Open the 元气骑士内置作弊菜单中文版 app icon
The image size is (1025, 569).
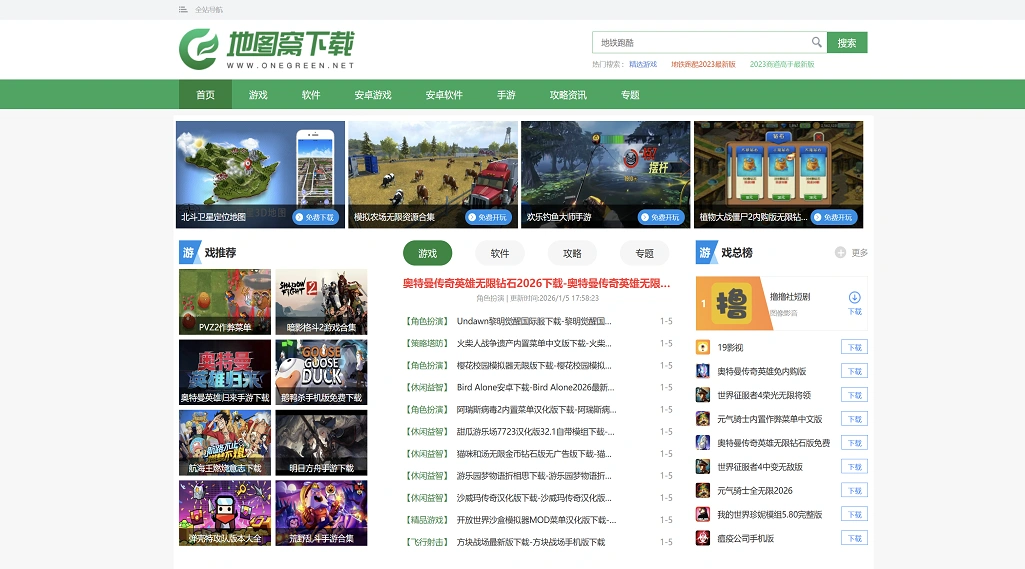click(703, 419)
